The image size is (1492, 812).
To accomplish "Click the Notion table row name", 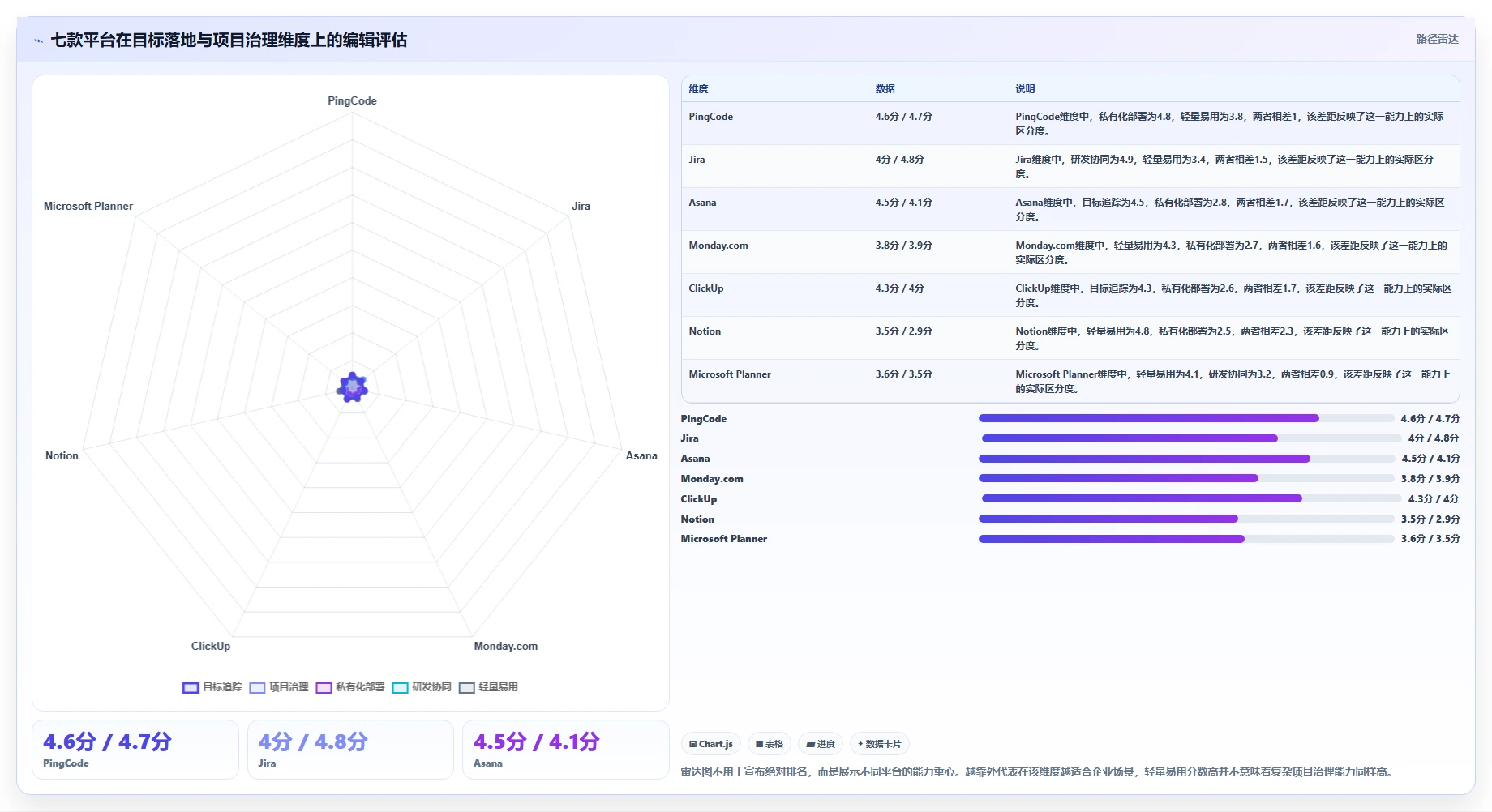I will (x=705, y=331).
